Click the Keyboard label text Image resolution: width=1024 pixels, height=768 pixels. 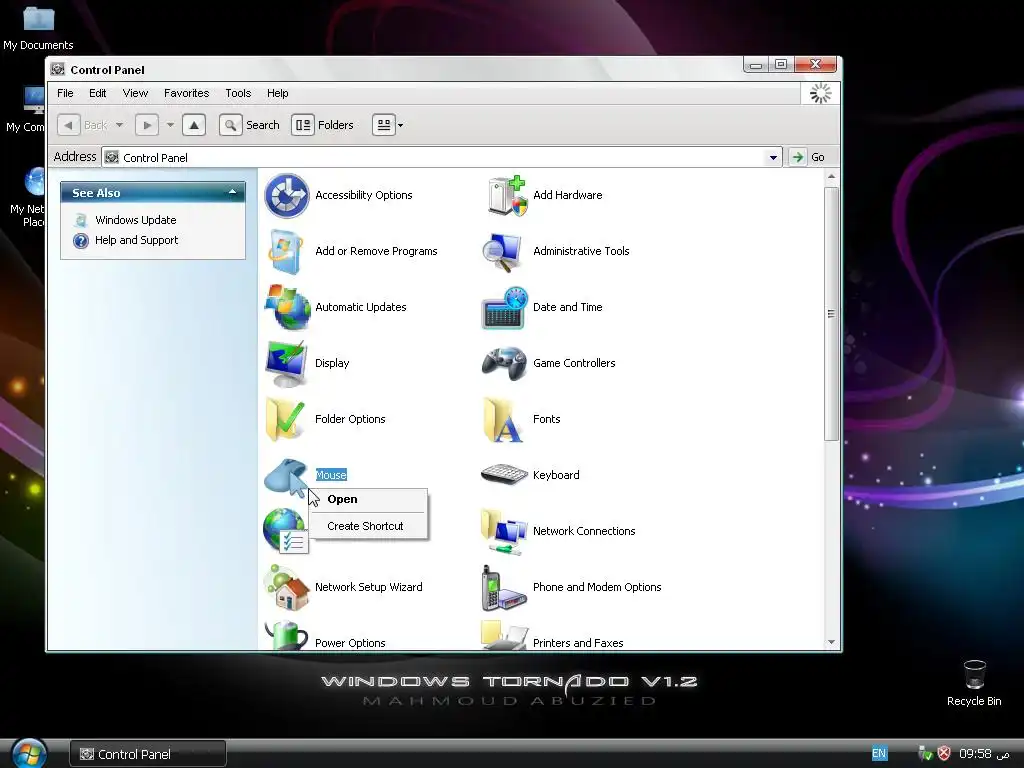coord(556,475)
